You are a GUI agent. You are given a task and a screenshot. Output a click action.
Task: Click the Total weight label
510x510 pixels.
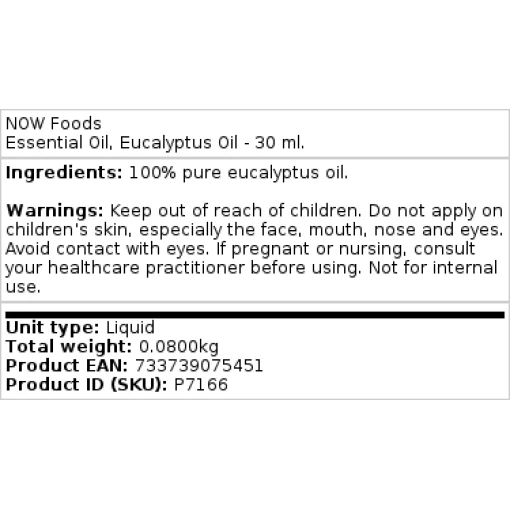(x=69, y=347)
